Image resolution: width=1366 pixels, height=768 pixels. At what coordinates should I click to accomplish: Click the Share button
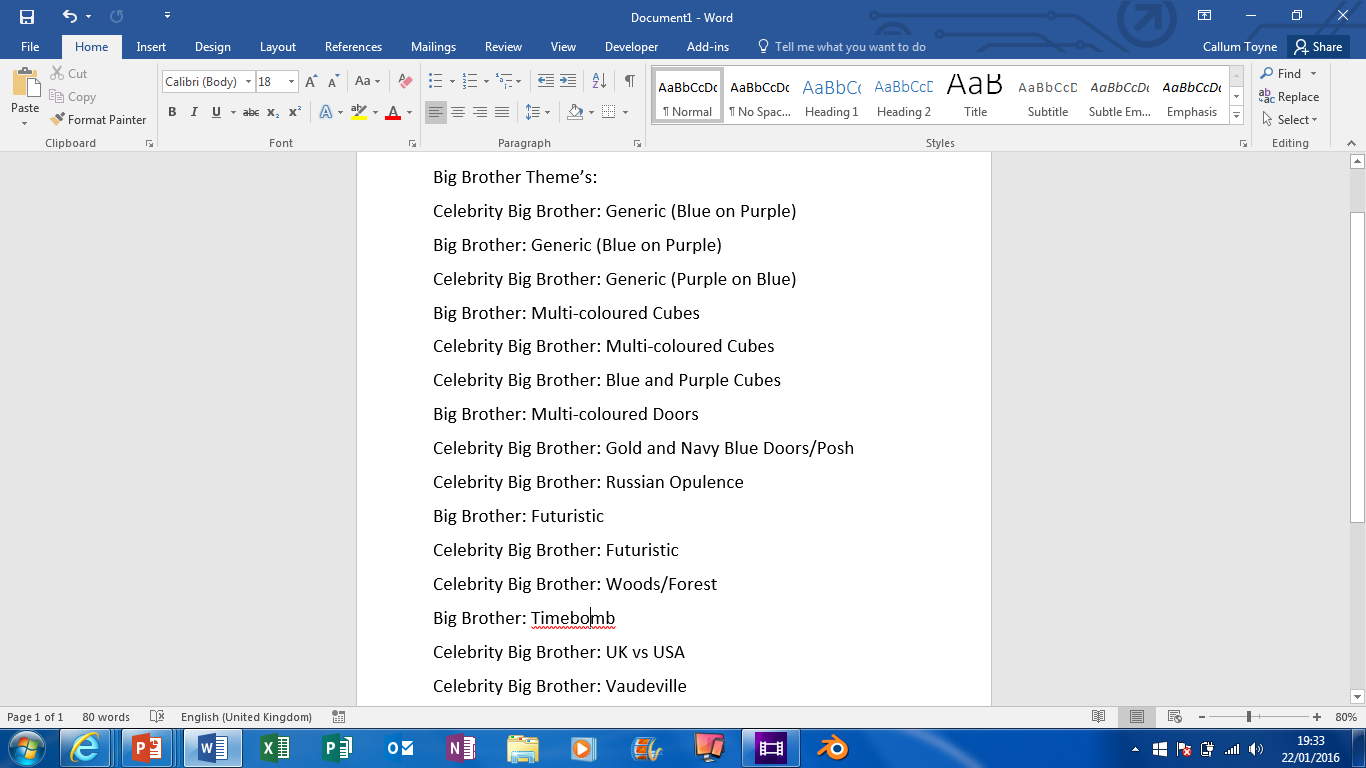[x=1316, y=47]
